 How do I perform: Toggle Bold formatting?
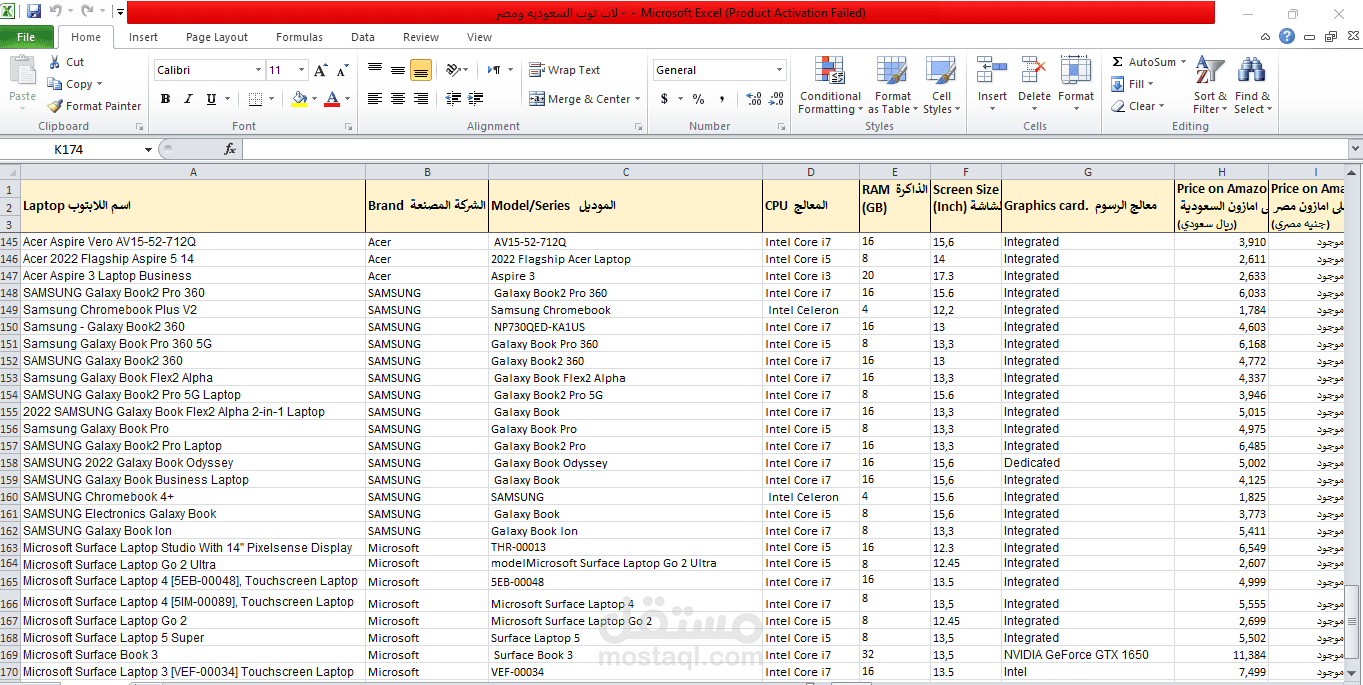[x=165, y=99]
